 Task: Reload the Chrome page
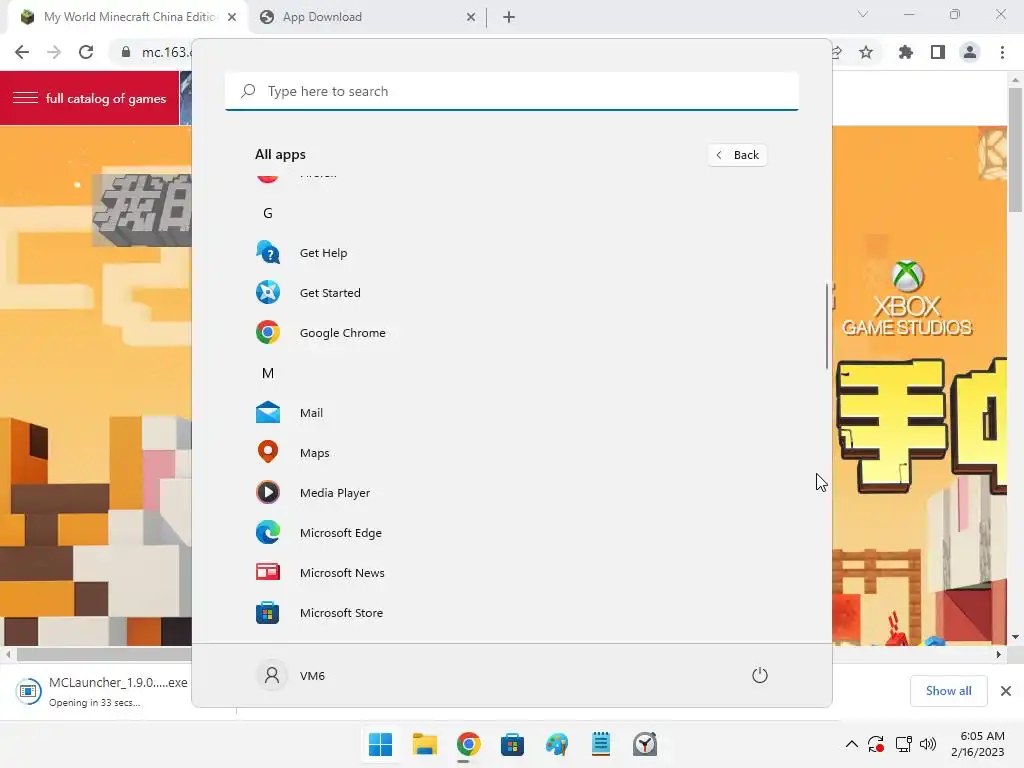[86, 52]
